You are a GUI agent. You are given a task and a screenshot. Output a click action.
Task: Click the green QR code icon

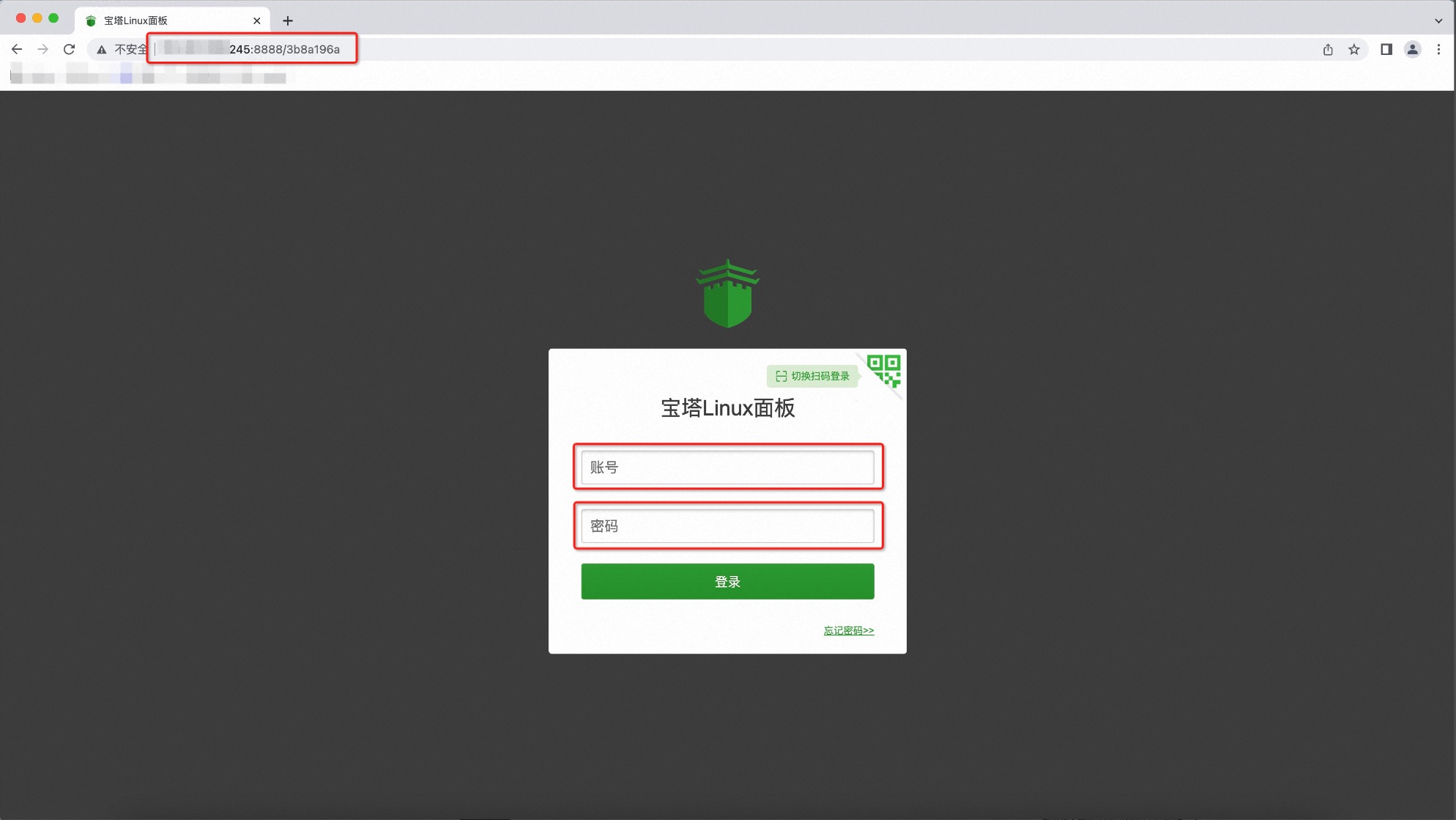pyautogui.click(x=883, y=370)
